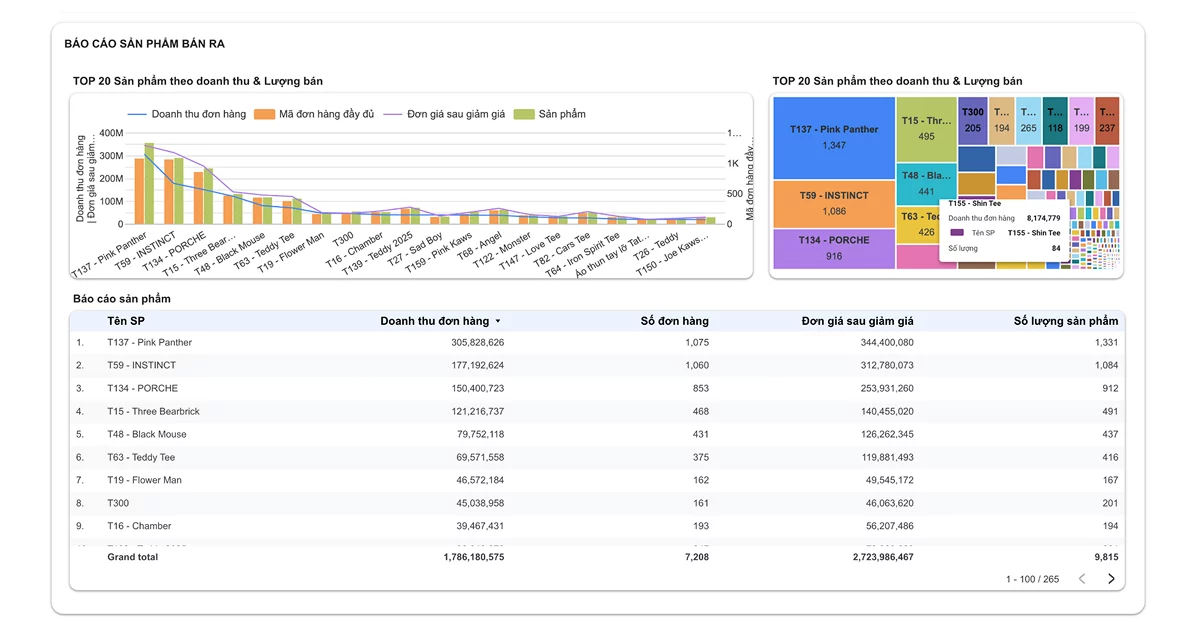This screenshot has height=640, width=1200.
Task: Select the T19 - Flower Man table row
Action: coord(597,480)
